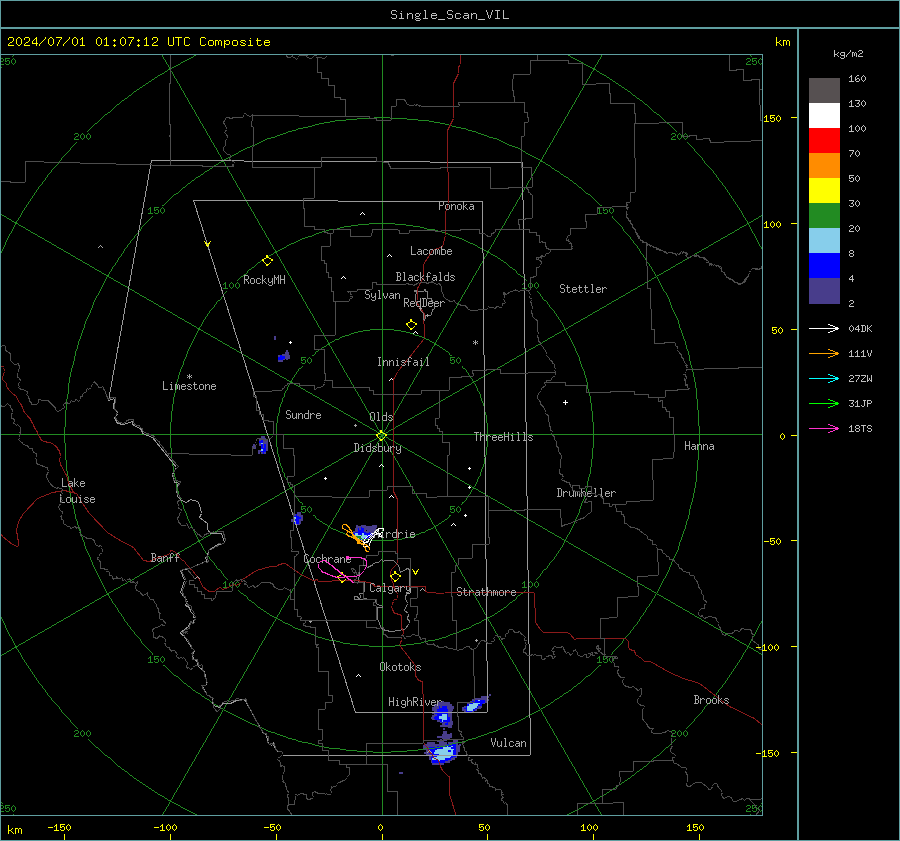
Task: Click the red 100 color swatch
Action: pos(824,141)
